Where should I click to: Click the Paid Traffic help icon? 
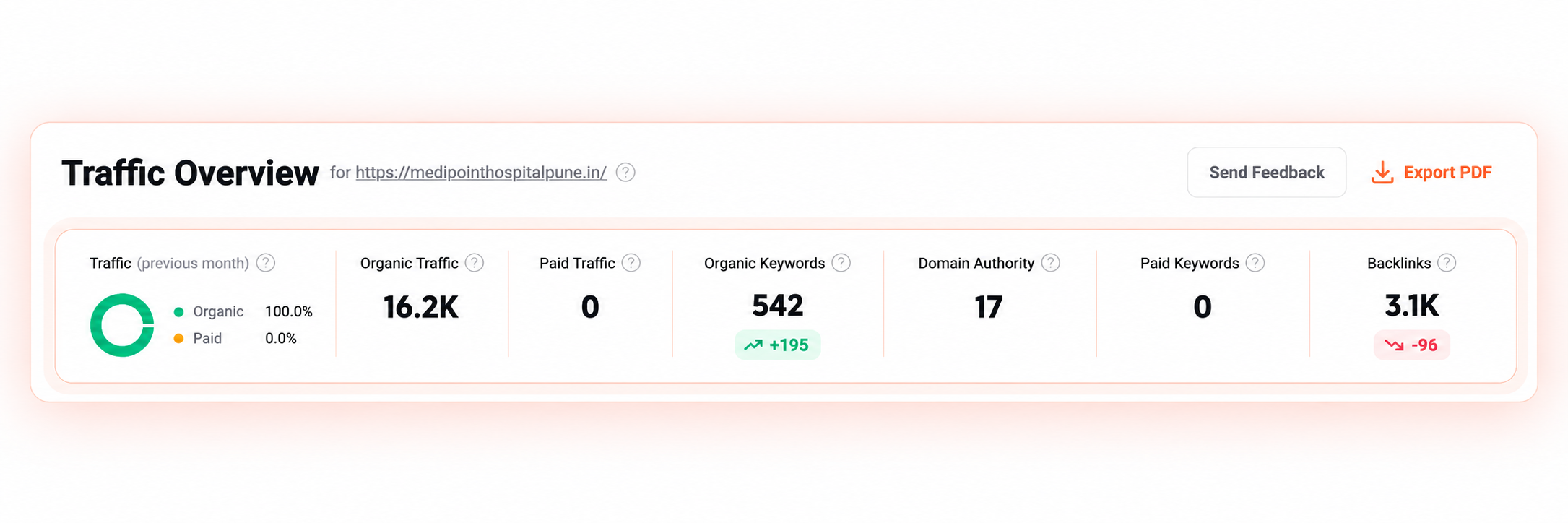point(631,263)
